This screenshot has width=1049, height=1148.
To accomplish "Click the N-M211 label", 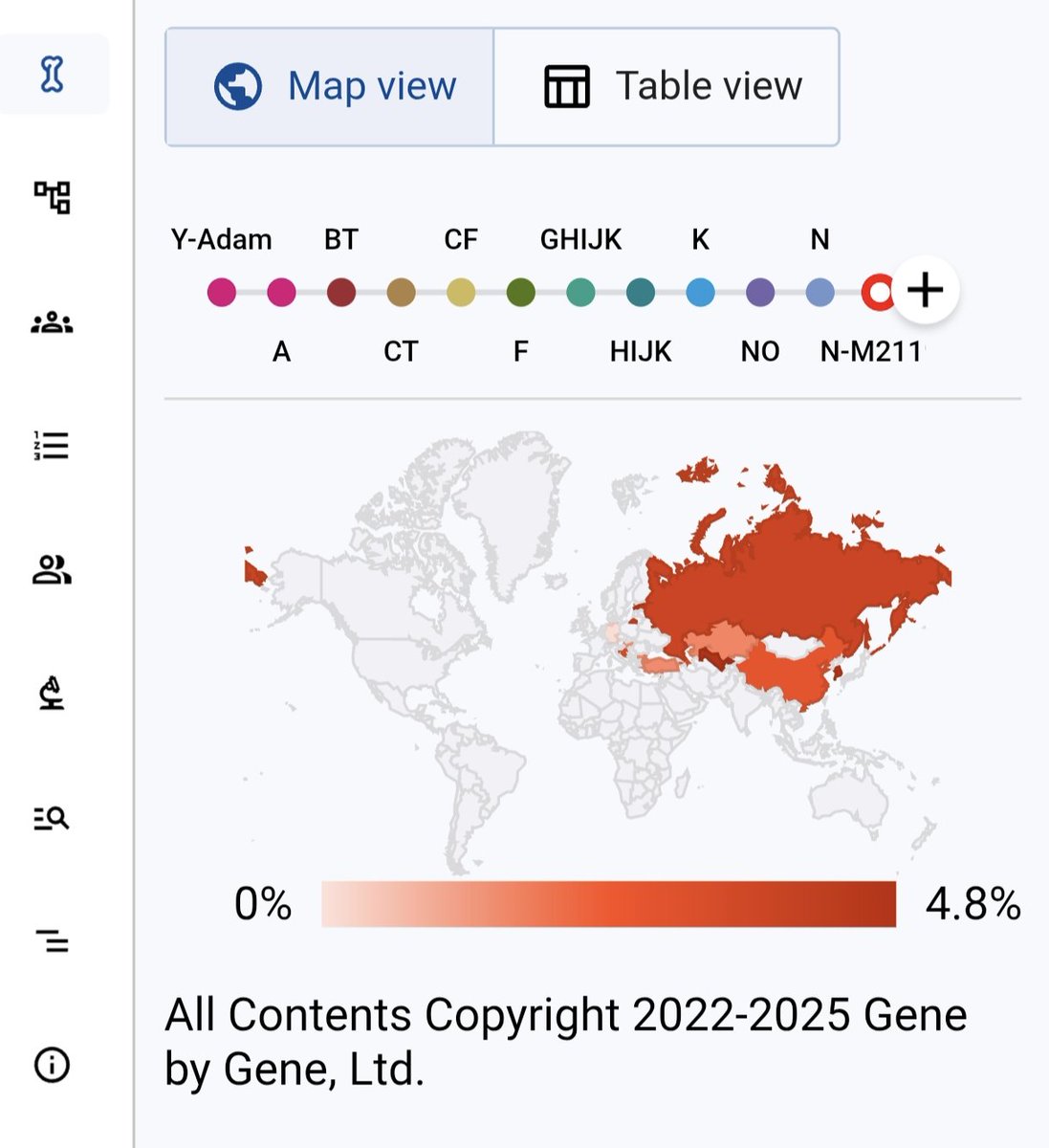I will (x=871, y=352).
